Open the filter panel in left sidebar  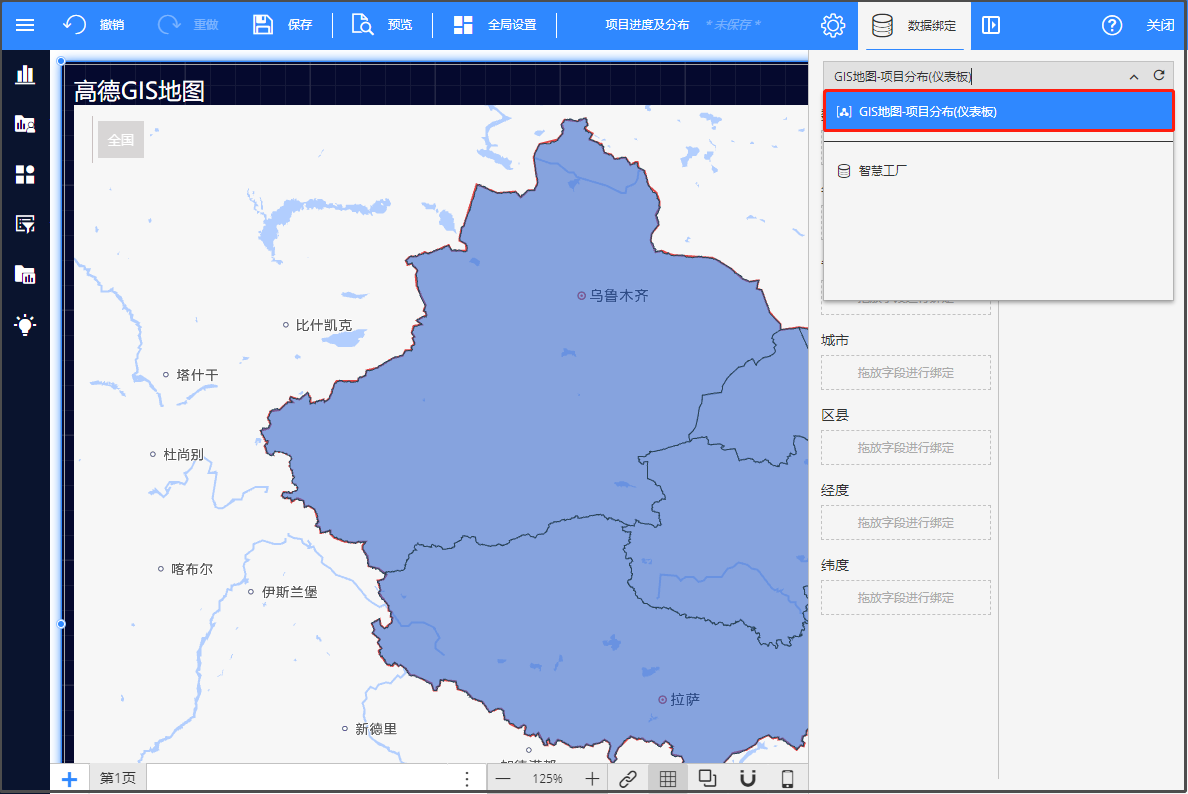point(25,224)
